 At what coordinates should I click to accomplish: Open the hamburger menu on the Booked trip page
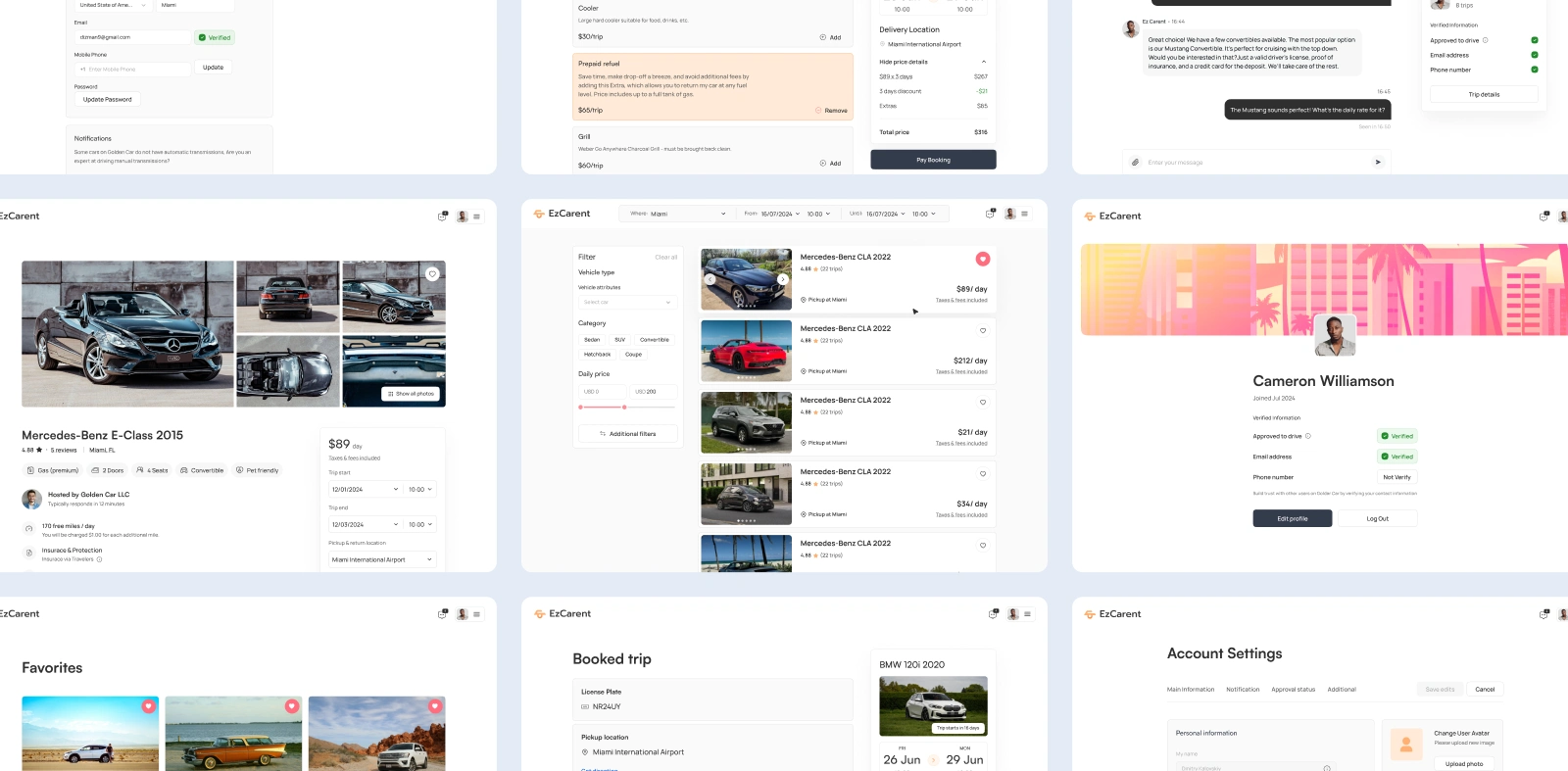point(1028,614)
